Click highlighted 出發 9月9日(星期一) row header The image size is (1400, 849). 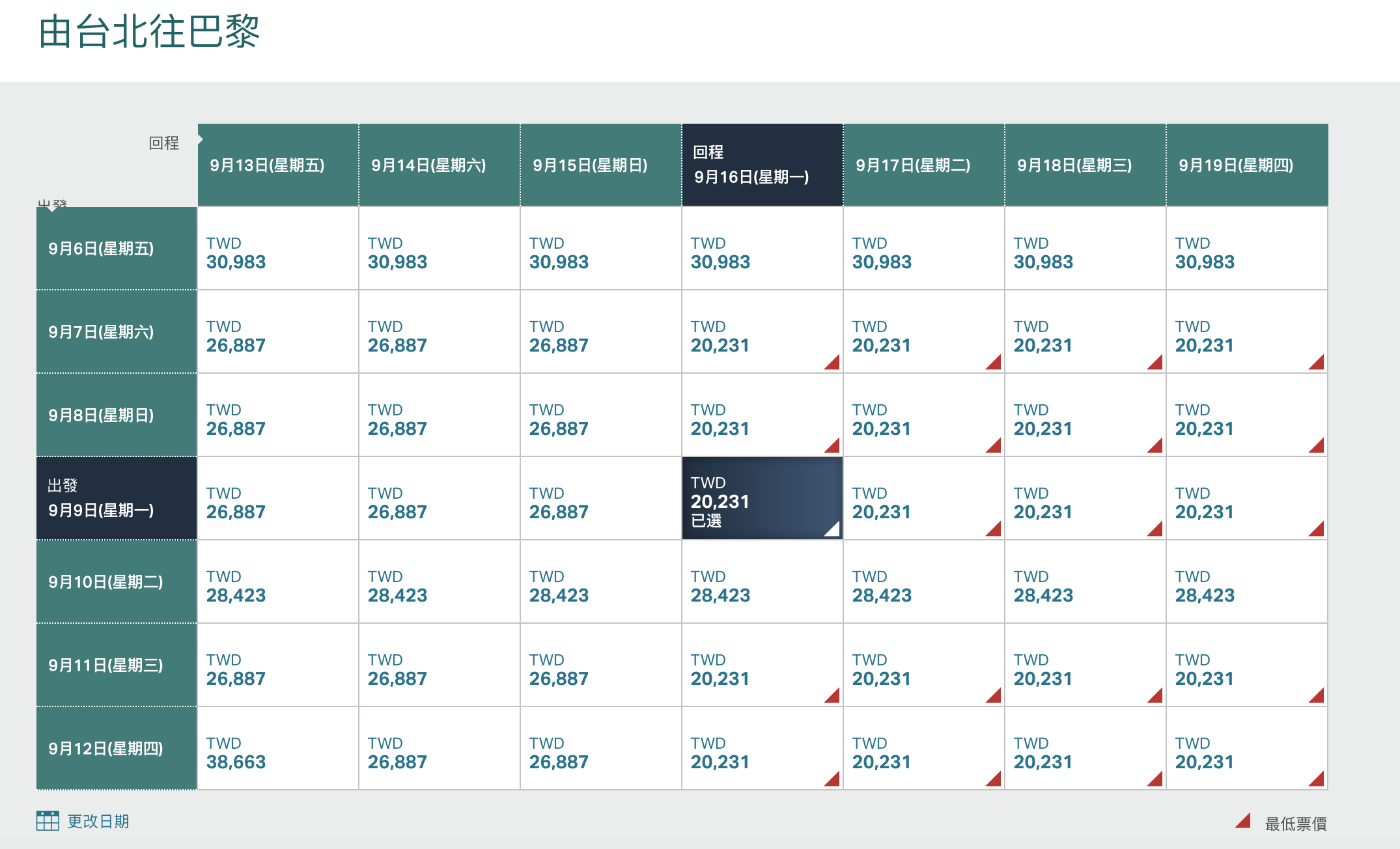tap(117, 499)
